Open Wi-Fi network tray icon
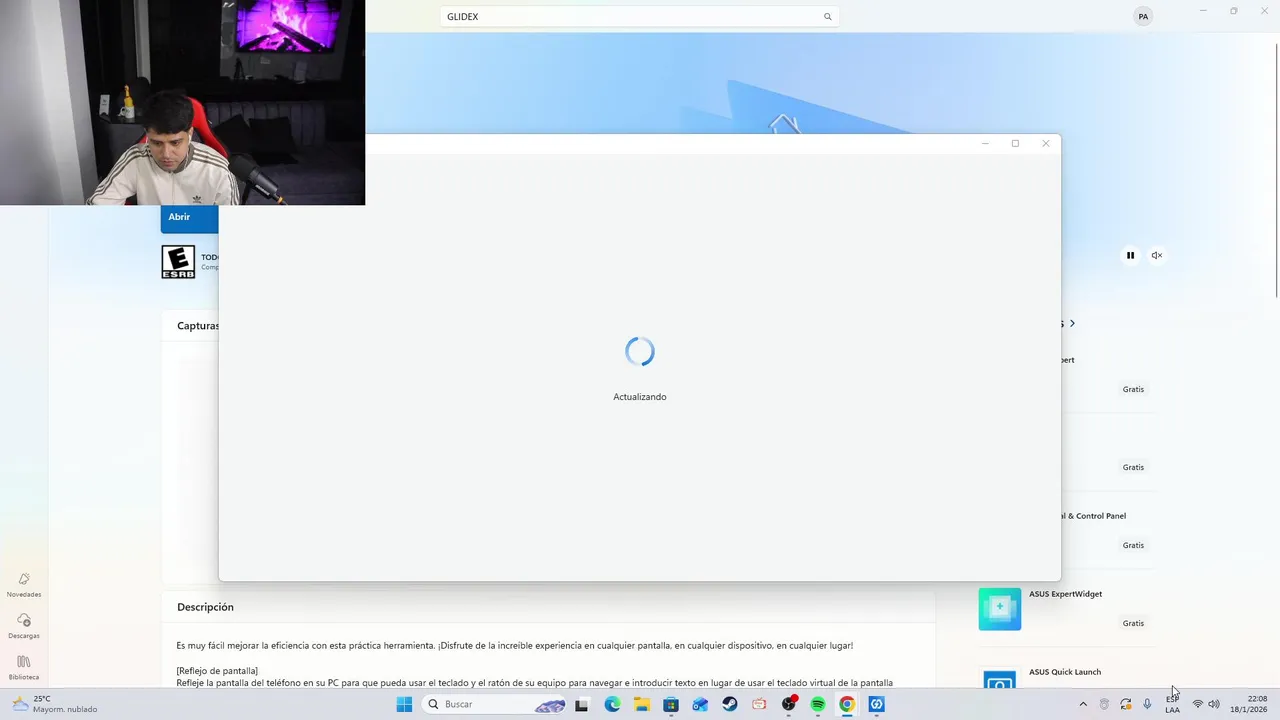 pyautogui.click(x=1198, y=704)
